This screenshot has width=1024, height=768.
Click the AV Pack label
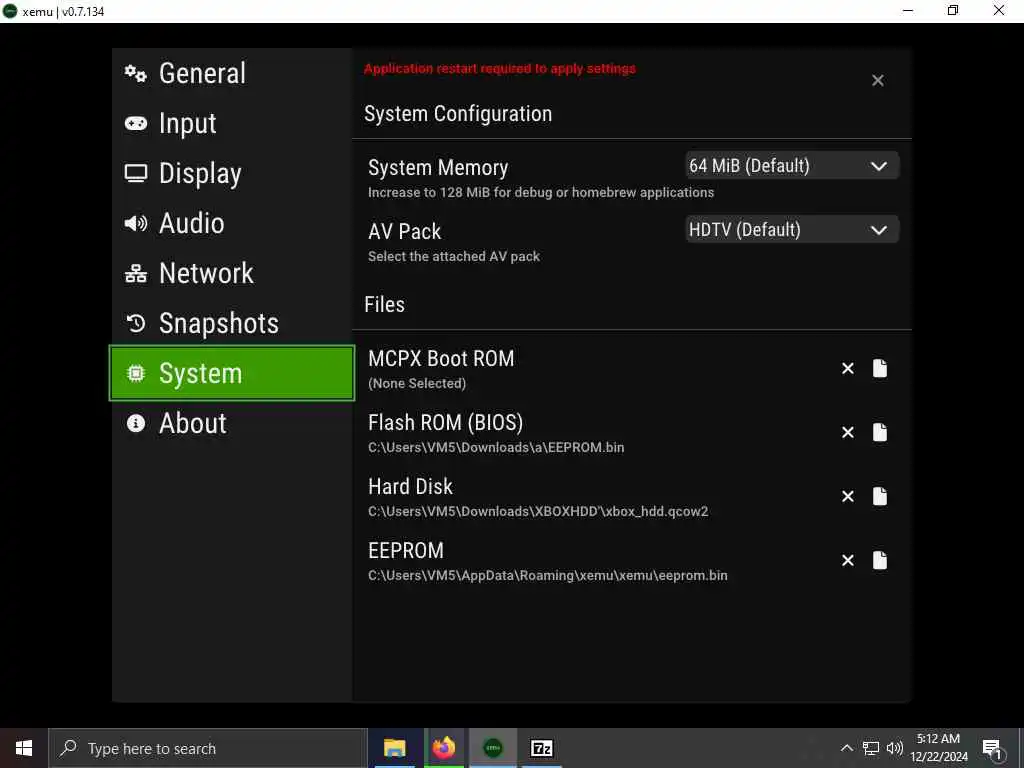[404, 231]
